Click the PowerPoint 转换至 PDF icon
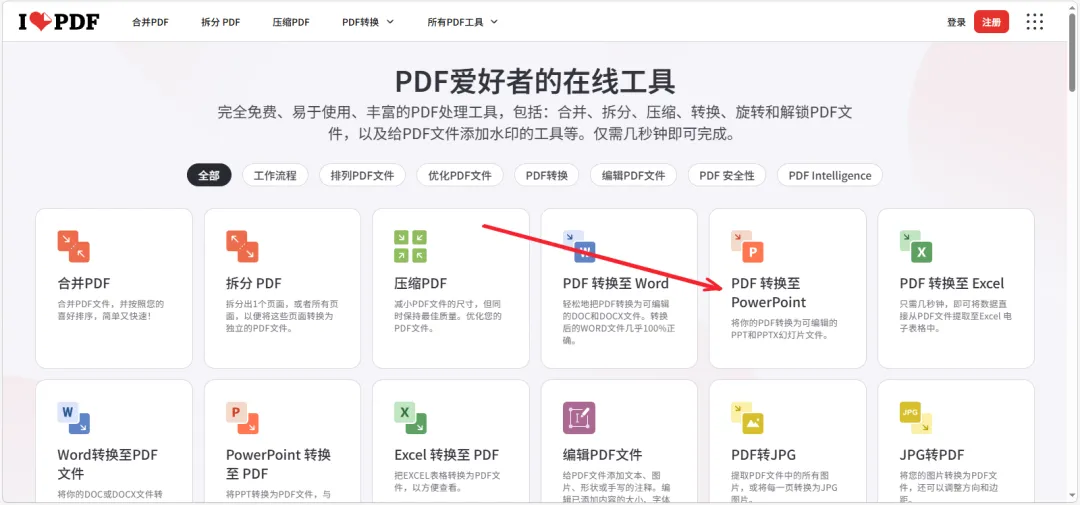Viewport: 1080px width, 505px height. [242, 418]
